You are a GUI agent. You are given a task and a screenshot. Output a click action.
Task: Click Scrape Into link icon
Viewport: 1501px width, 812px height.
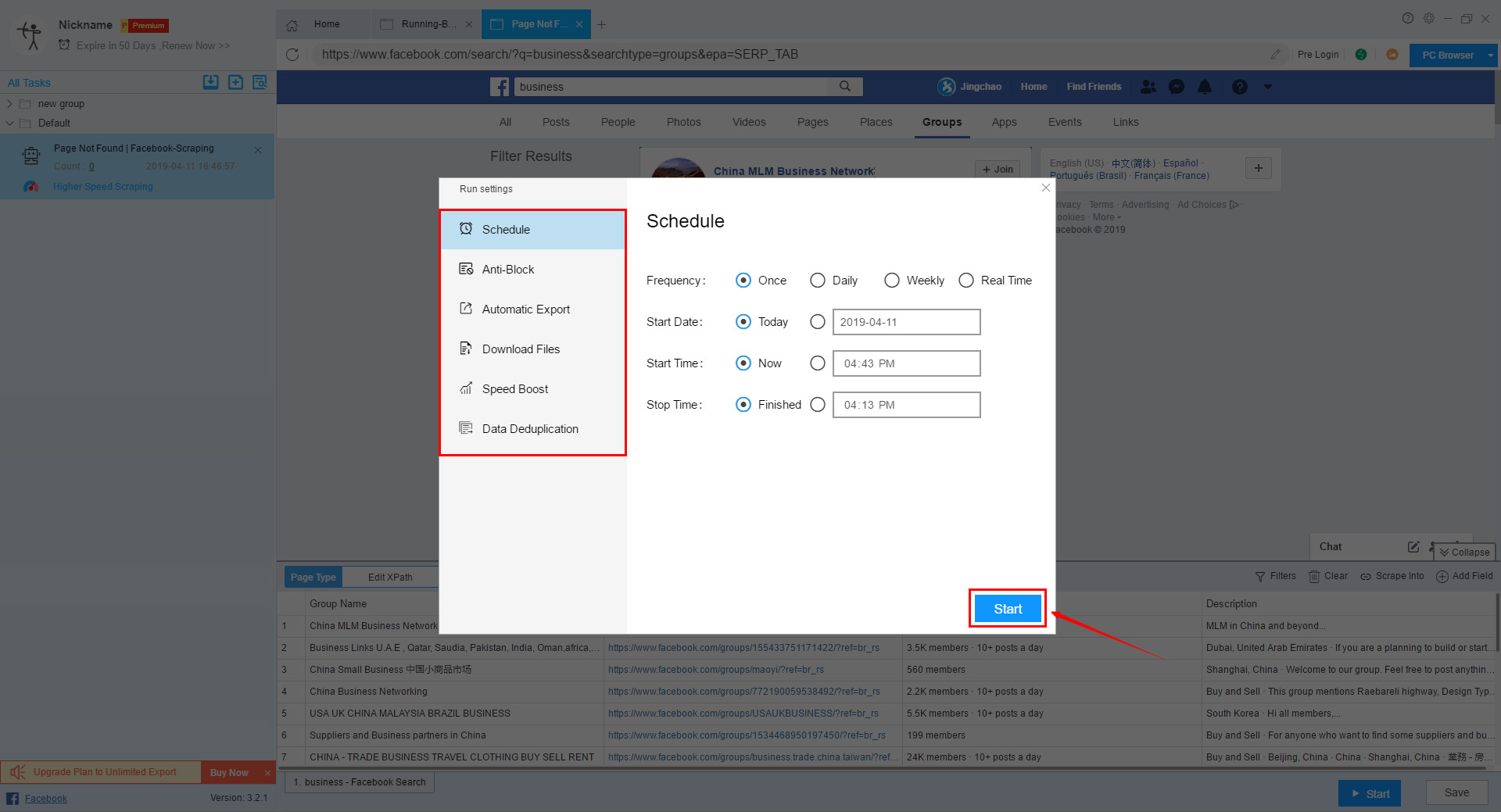tap(1366, 577)
